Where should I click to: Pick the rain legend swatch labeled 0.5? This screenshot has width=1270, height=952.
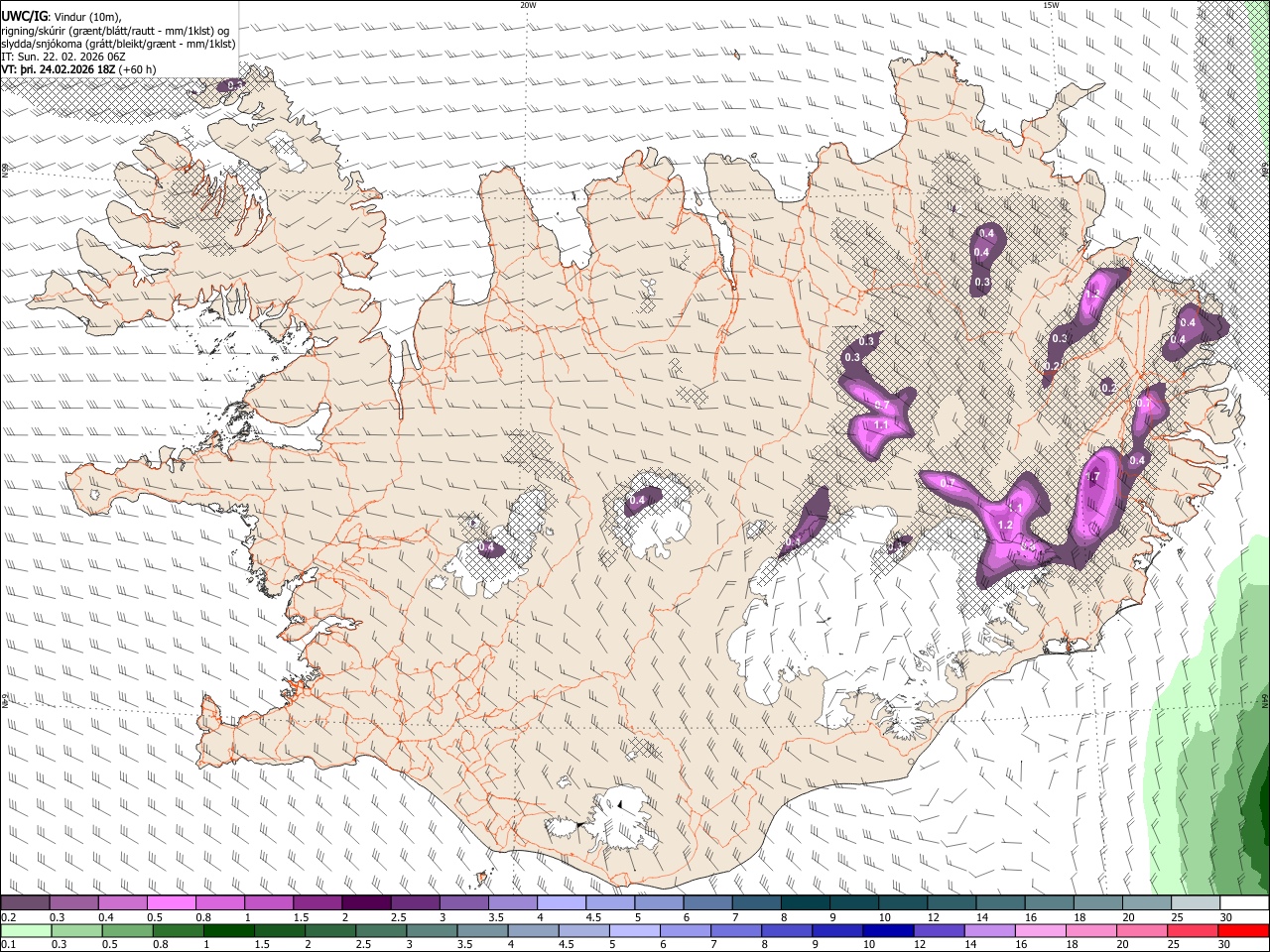(x=128, y=931)
